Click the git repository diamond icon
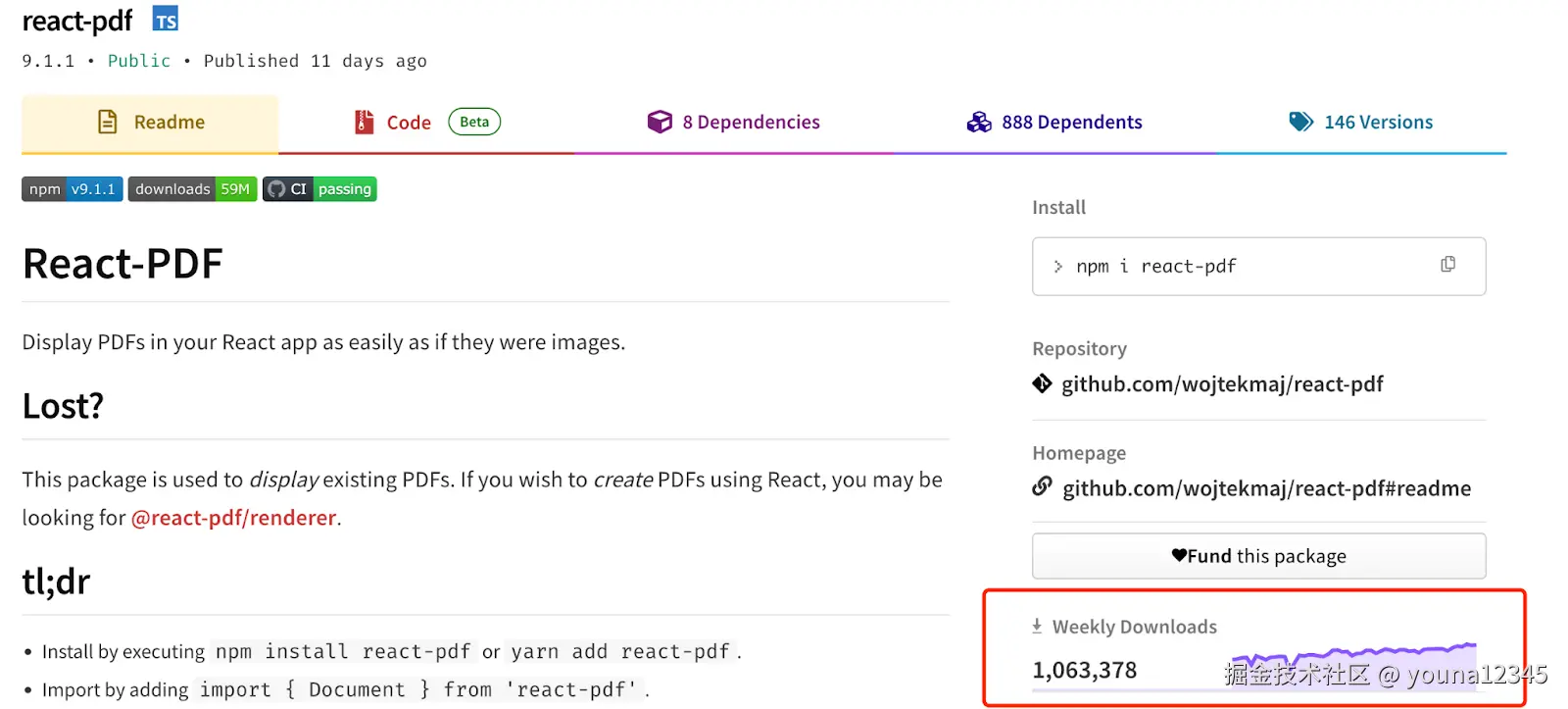Screen dimensions: 1568x709 click(x=1042, y=383)
